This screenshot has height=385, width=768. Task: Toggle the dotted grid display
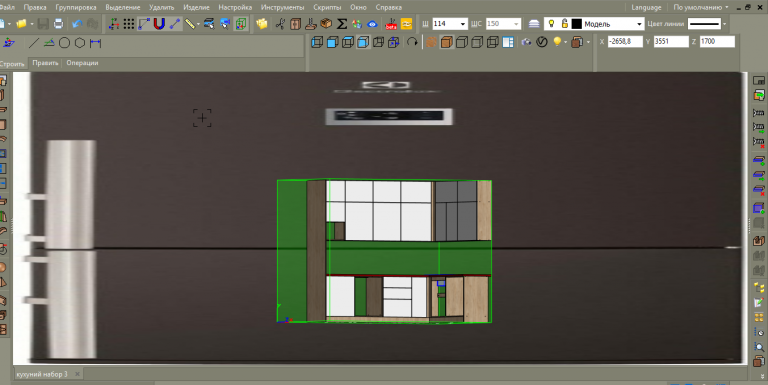pos(129,24)
